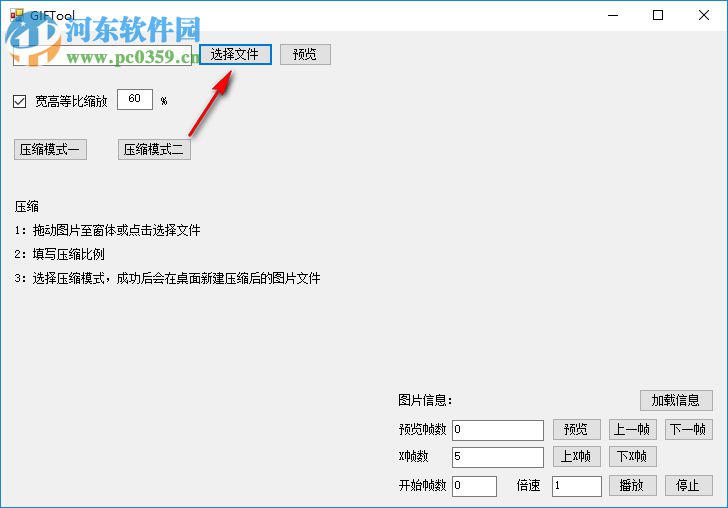Click the 图片信息: label
The height and width of the screenshot is (508, 728).
tap(425, 400)
